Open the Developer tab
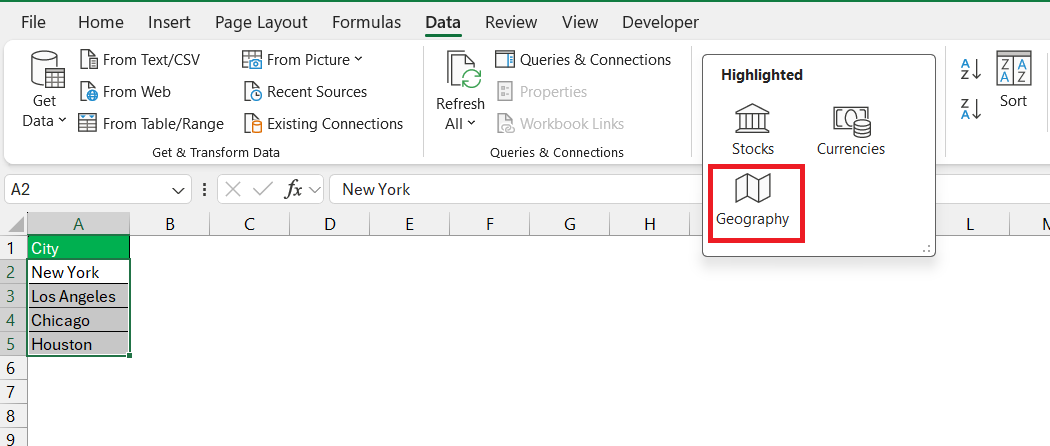 (660, 22)
